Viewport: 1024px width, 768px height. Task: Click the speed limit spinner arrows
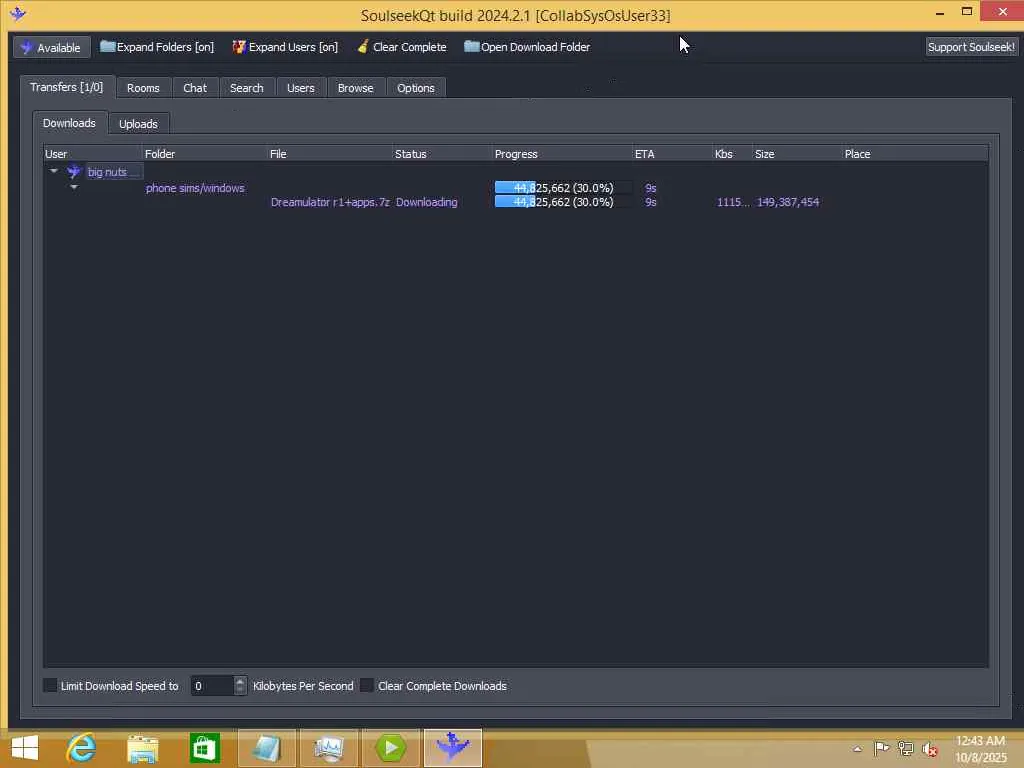tap(240, 686)
